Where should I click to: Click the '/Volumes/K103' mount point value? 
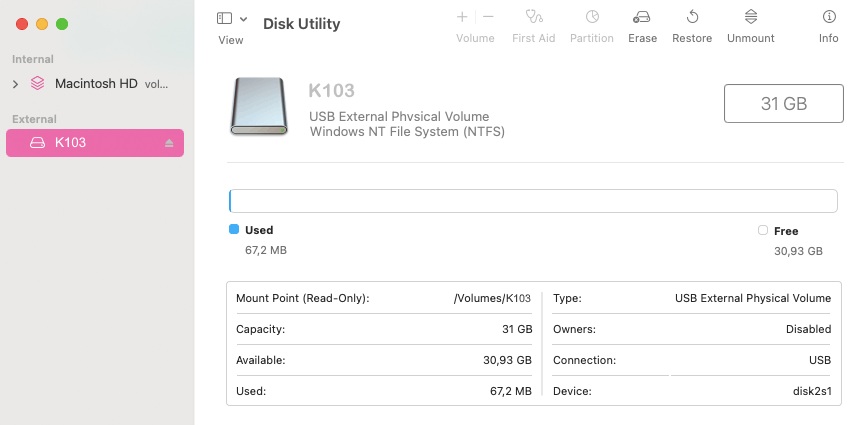pyautogui.click(x=492, y=298)
